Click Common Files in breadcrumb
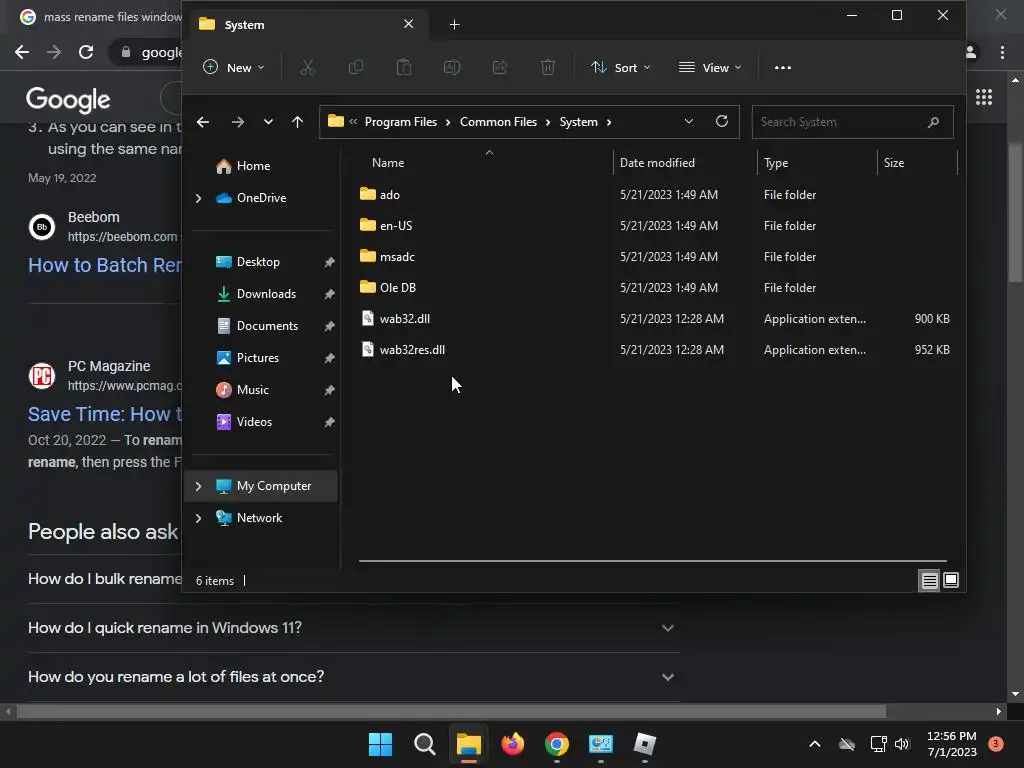The height and width of the screenshot is (768, 1024). 498,122
